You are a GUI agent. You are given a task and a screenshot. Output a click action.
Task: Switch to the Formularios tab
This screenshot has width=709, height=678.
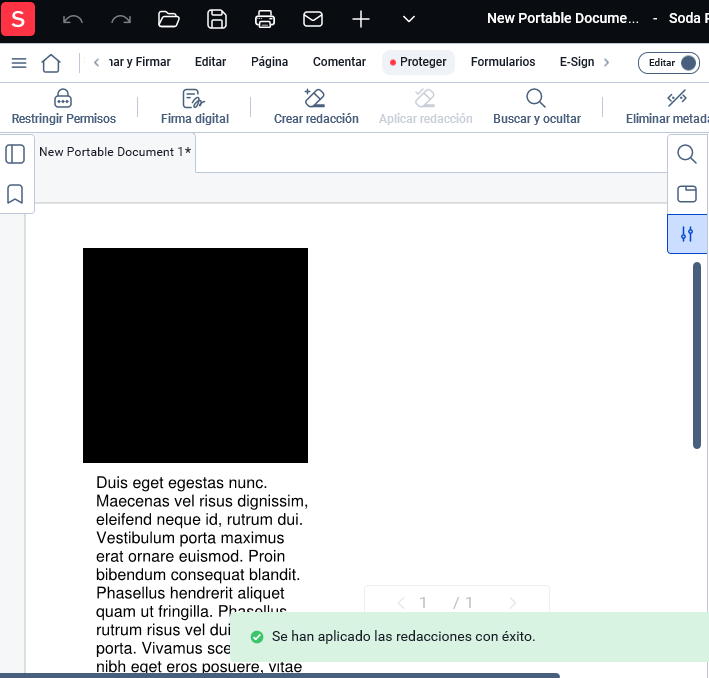point(503,62)
